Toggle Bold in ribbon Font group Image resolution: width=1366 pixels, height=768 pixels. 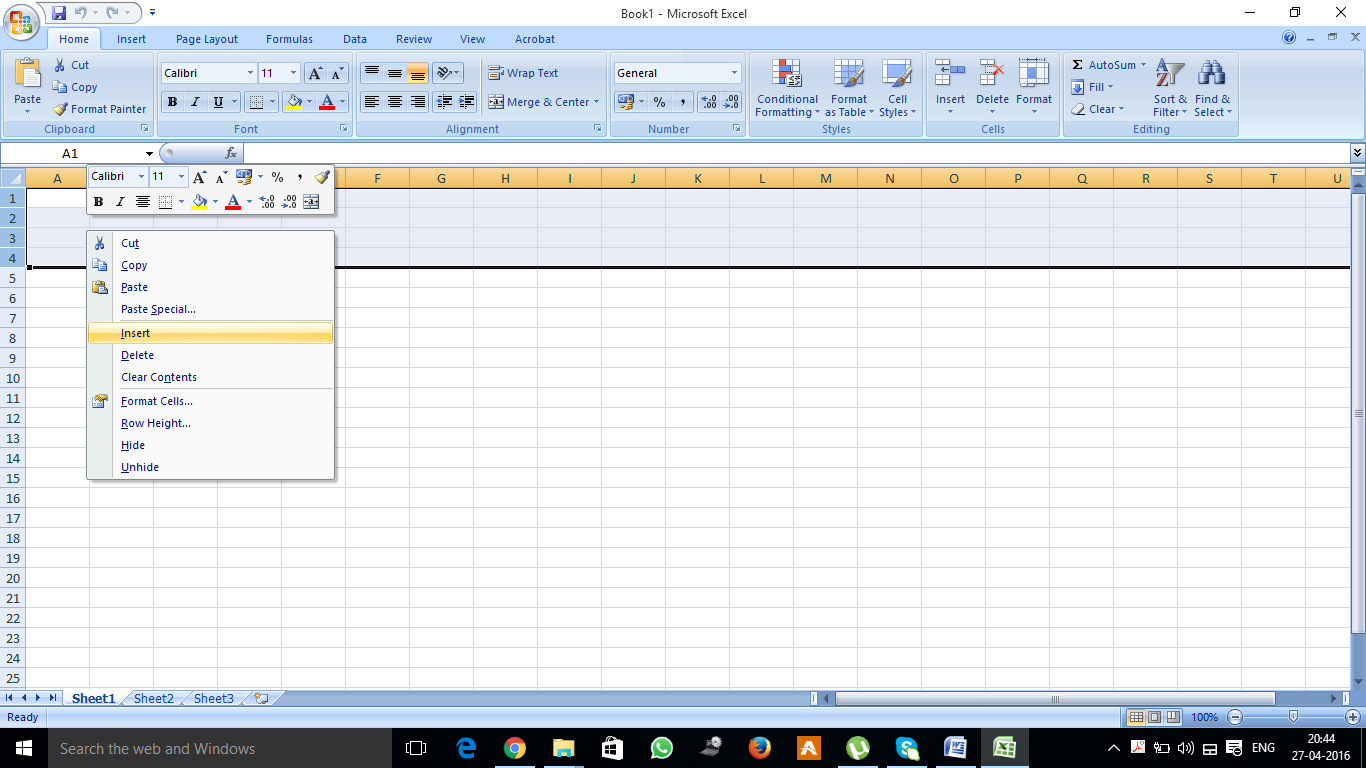click(x=172, y=102)
